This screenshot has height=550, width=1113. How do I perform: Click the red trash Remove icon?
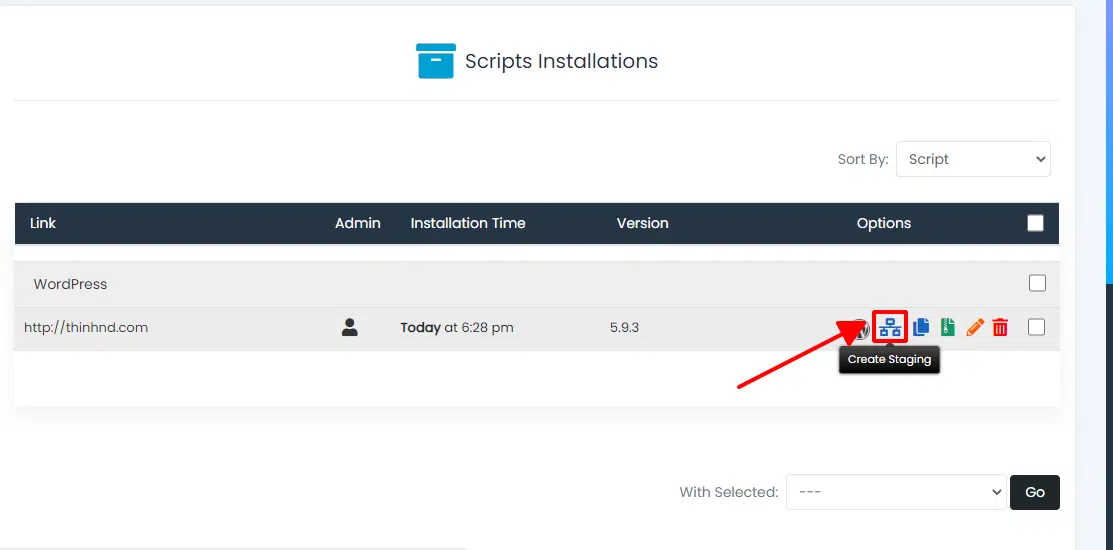pos(1000,327)
